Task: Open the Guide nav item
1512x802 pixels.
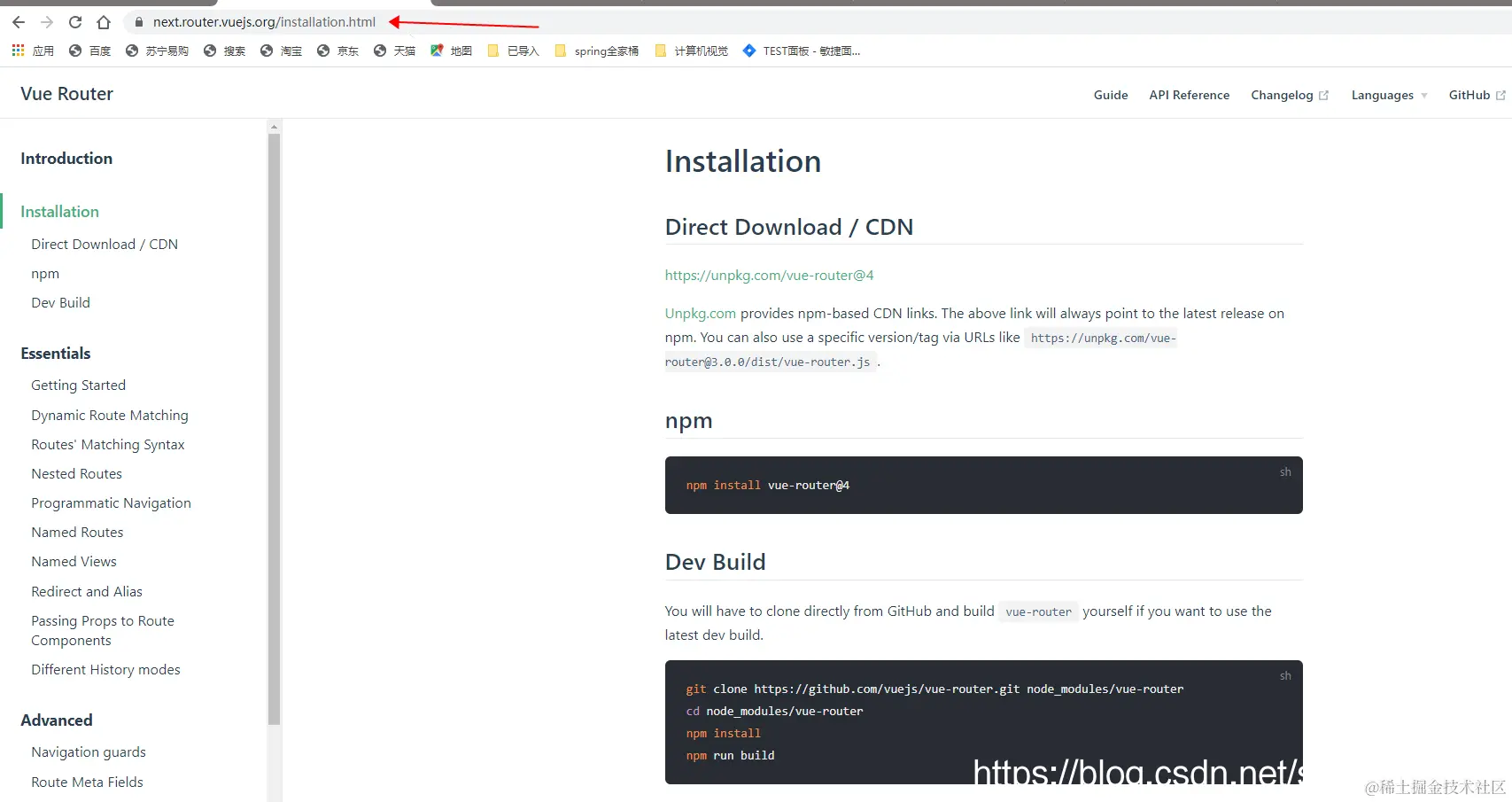Action: [1111, 95]
